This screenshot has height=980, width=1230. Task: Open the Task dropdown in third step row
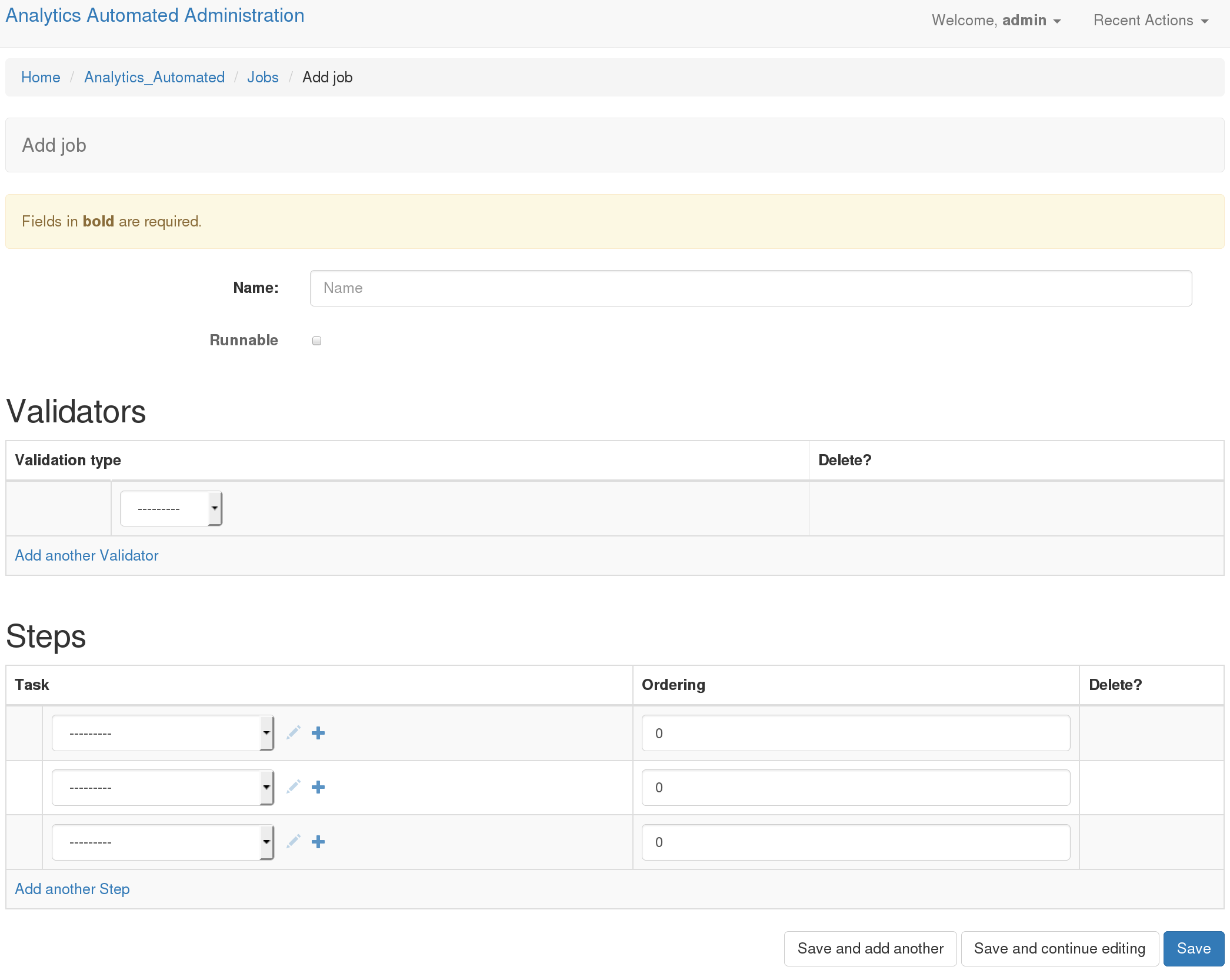(x=163, y=842)
